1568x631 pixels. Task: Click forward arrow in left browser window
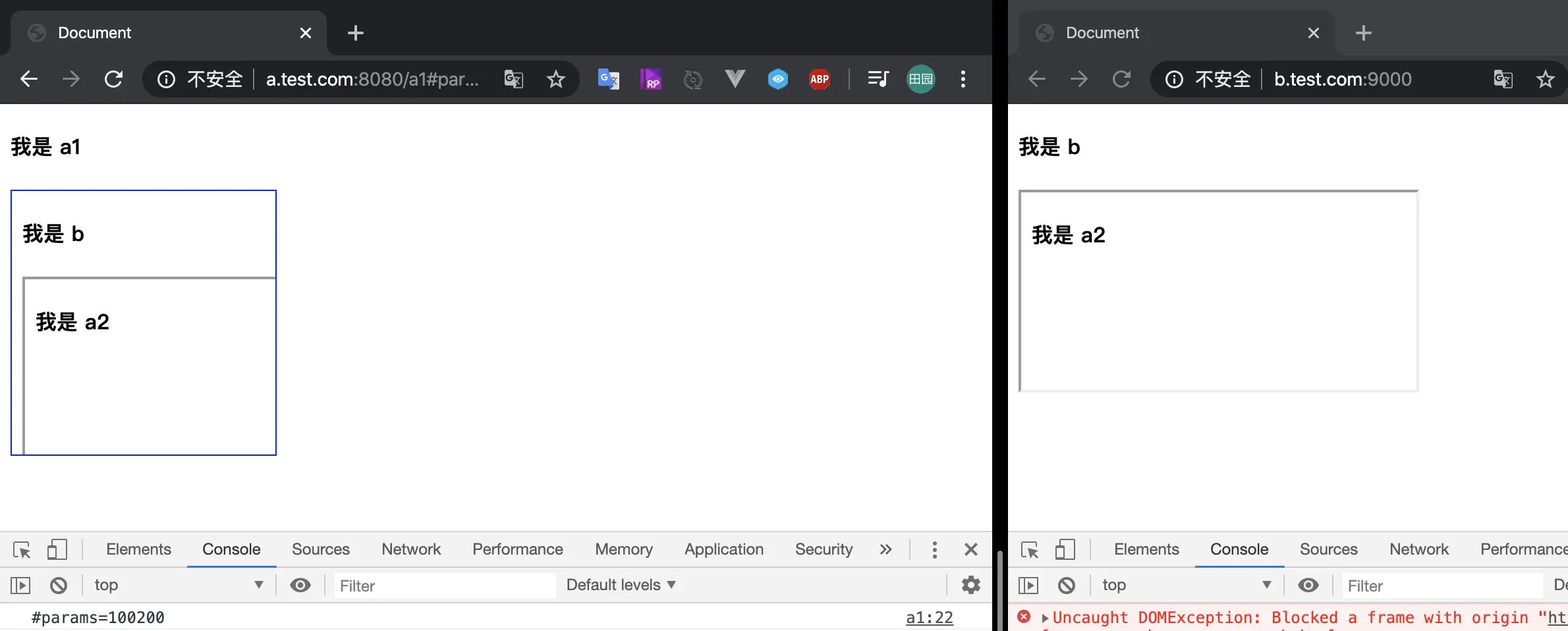point(70,79)
